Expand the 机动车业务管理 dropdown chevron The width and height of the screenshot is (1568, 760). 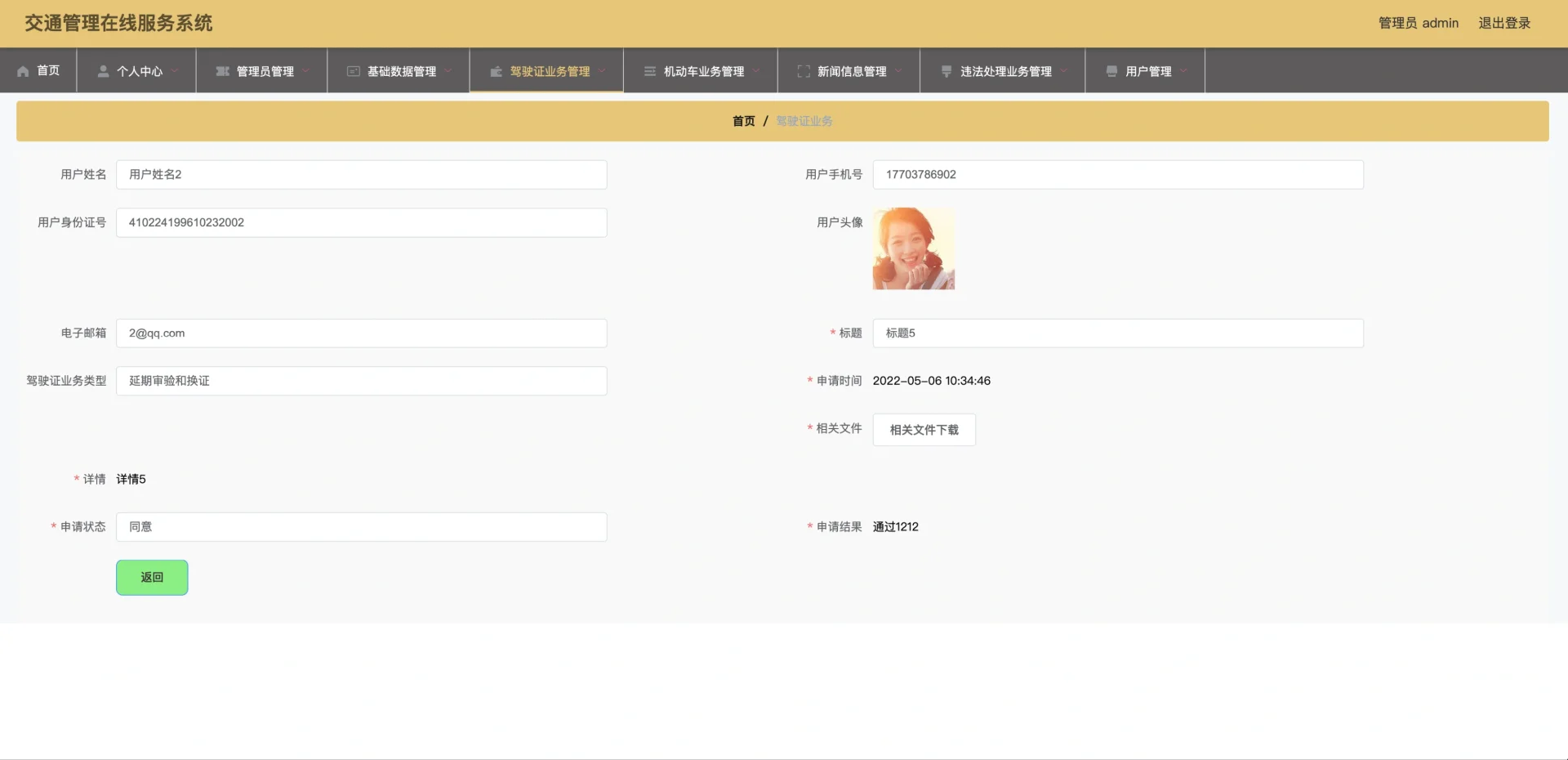(756, 71)
